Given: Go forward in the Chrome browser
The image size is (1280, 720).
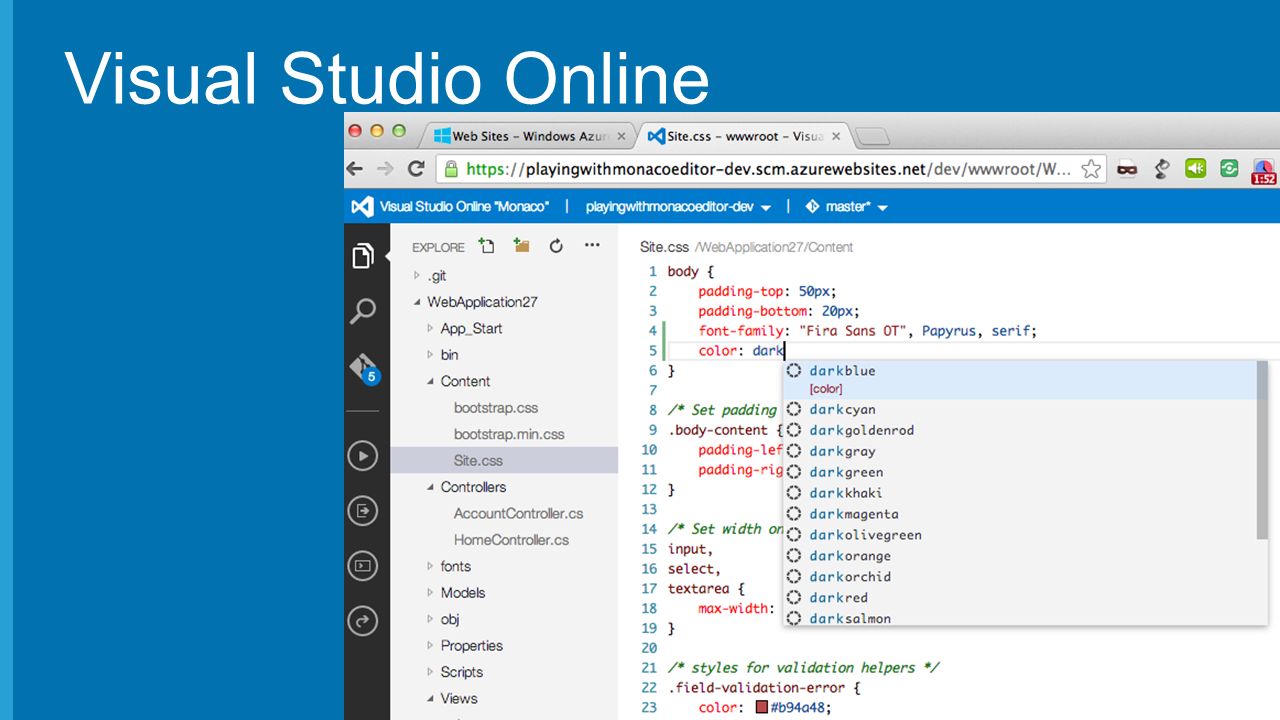Looking at the screenshot, I should coord(385,169).
